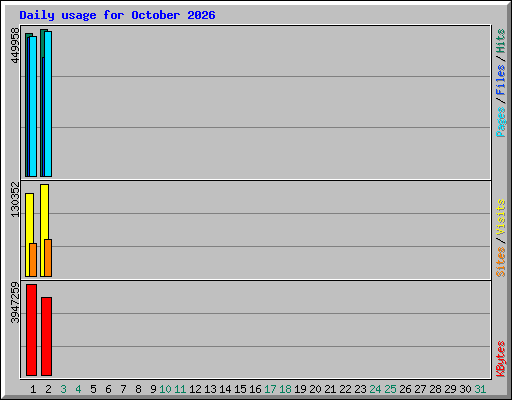Click day label 14

[225, 389]
